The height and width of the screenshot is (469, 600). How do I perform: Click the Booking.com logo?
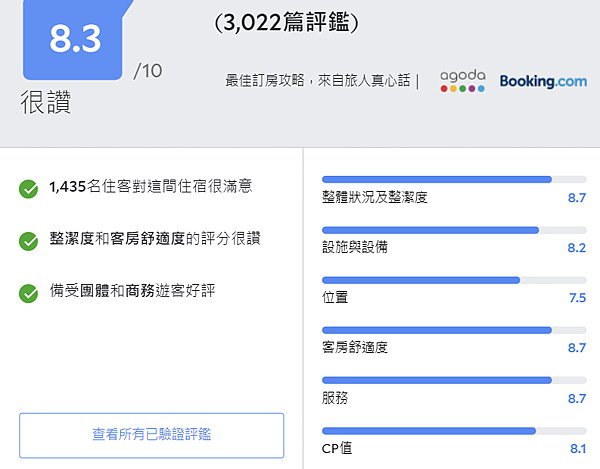pos(543,81)
